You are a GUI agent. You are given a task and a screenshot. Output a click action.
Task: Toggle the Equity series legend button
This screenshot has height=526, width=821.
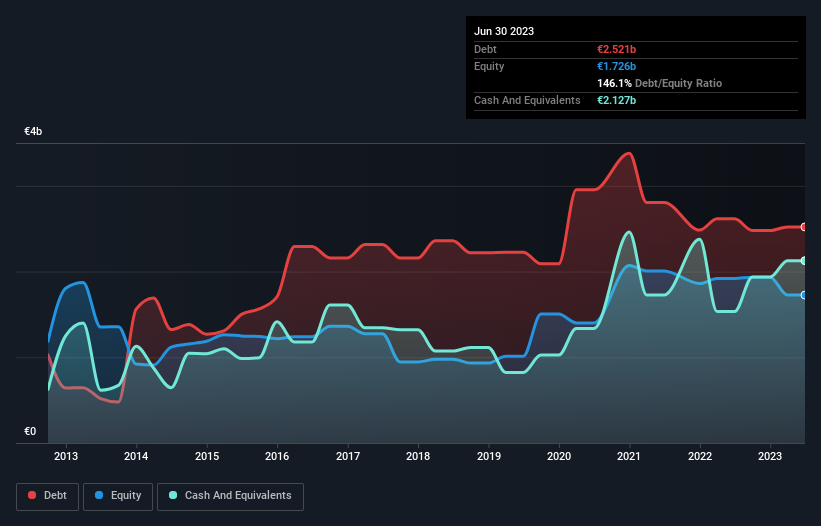click(x=118, y=496)
